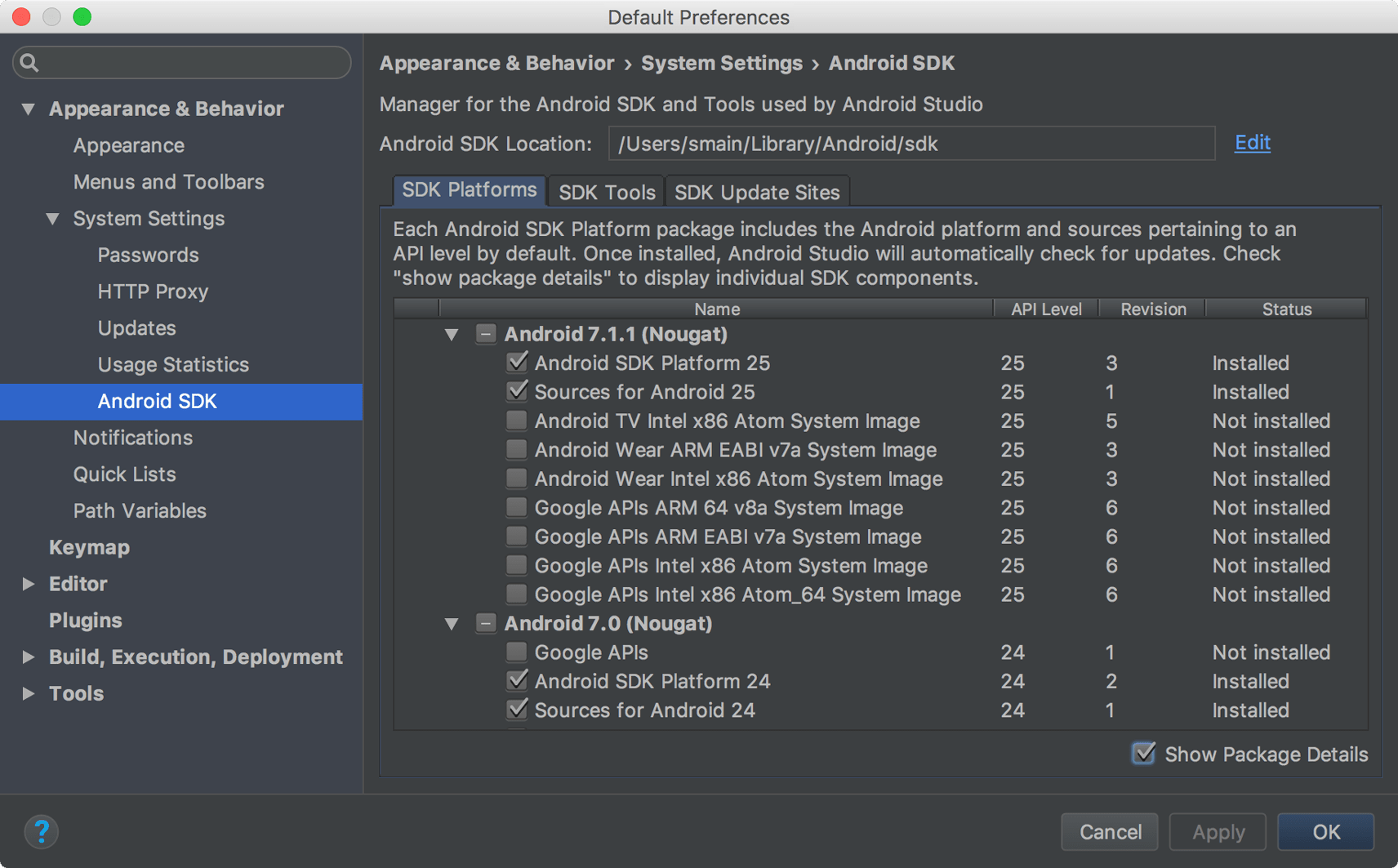This screenshot has width=1398, height=868.
Task: Check the Google APIs package under Android 7.0
Action: point(516,651)
